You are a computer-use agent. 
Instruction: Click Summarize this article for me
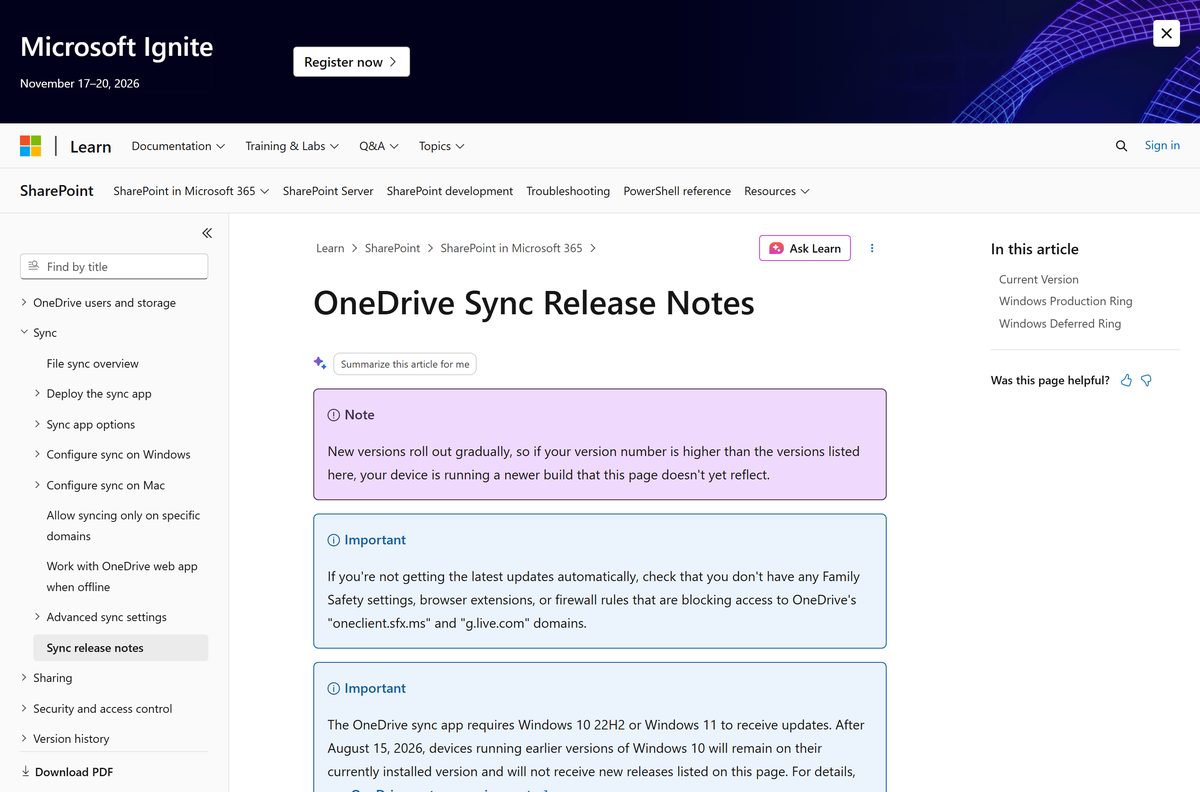[405, 364]
